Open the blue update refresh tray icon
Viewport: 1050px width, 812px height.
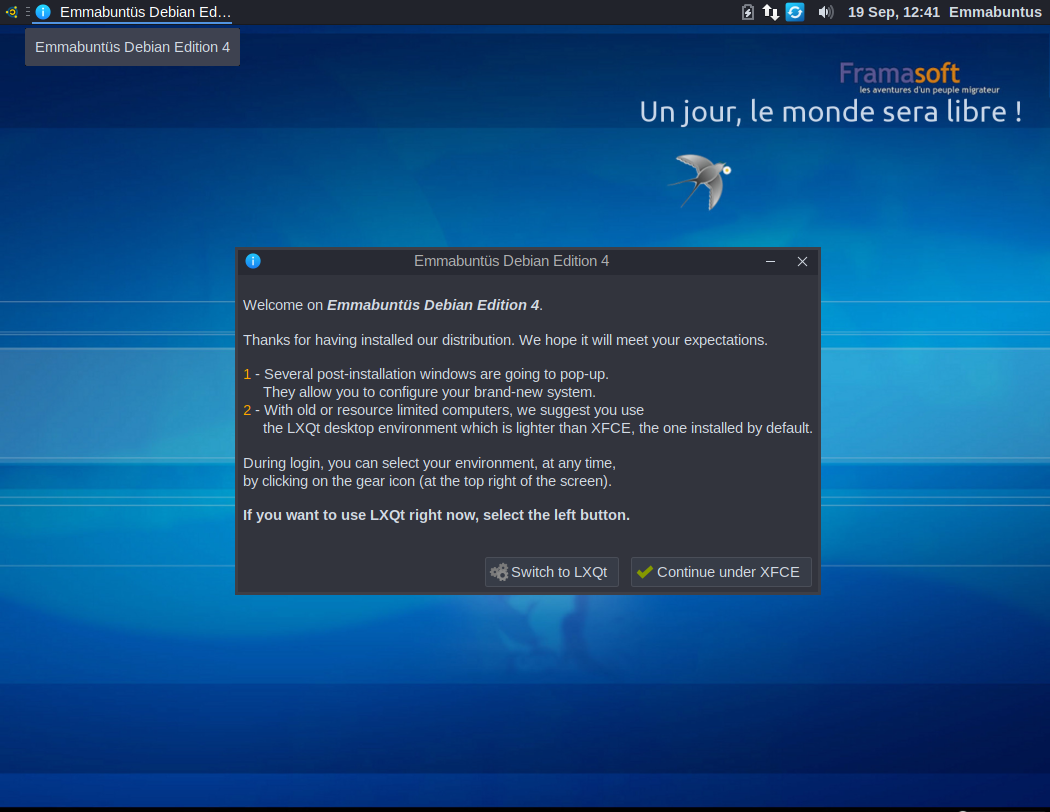click(795, 12)
